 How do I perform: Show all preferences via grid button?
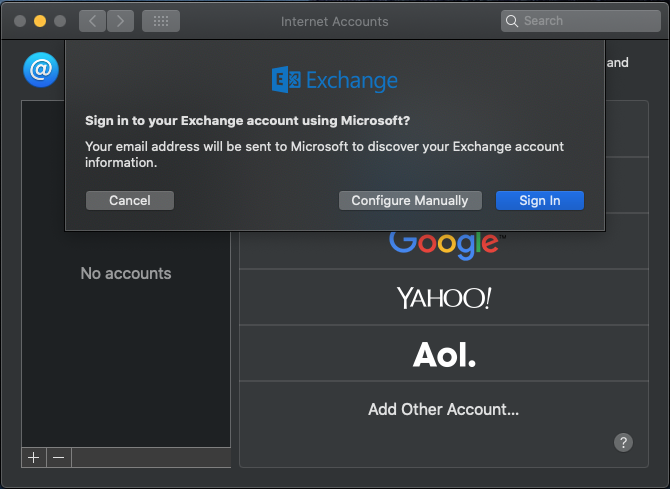click(161, 20)
